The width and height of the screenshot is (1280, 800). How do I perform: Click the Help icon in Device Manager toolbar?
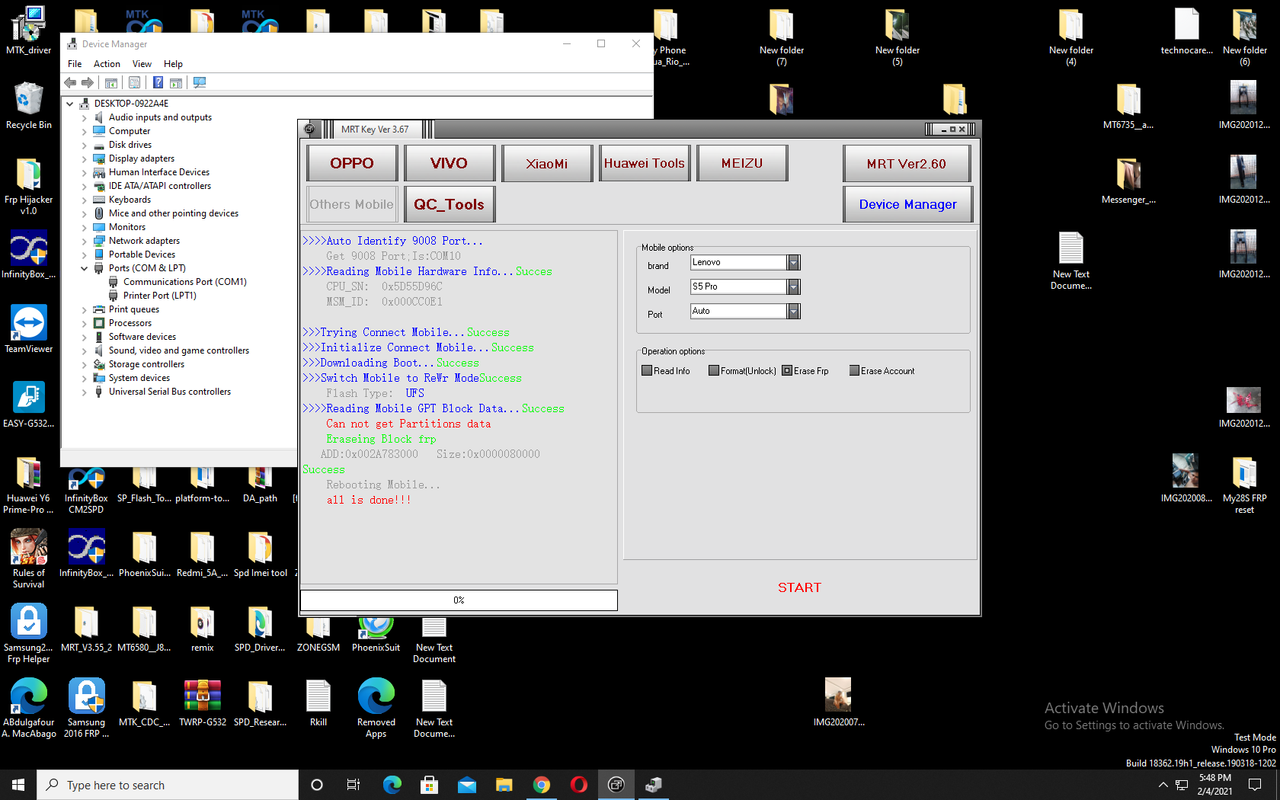tap(157, 82)
